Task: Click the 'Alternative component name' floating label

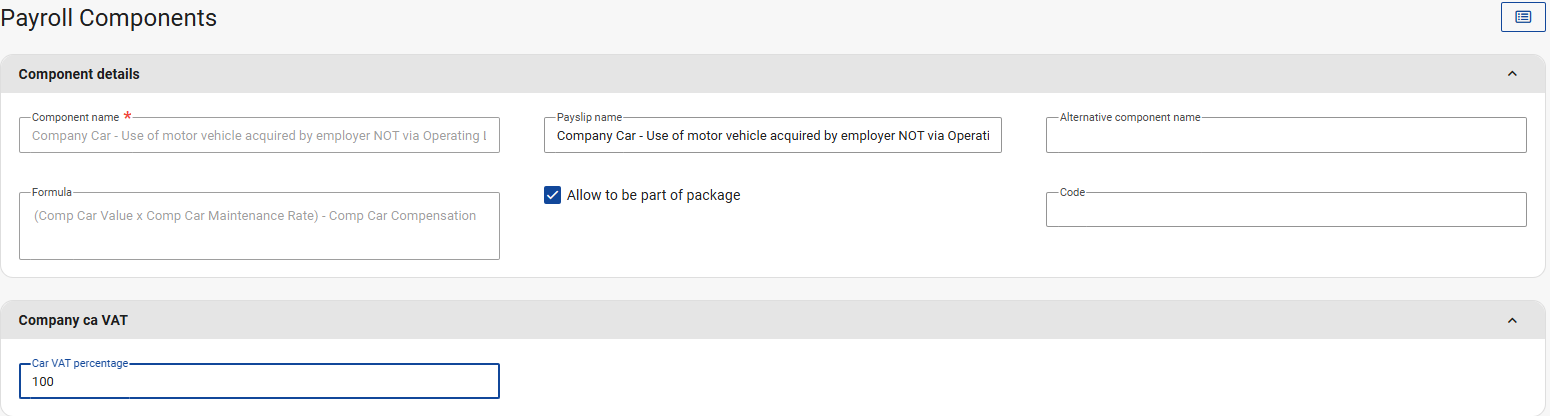Action: [x=1130, y=117]
